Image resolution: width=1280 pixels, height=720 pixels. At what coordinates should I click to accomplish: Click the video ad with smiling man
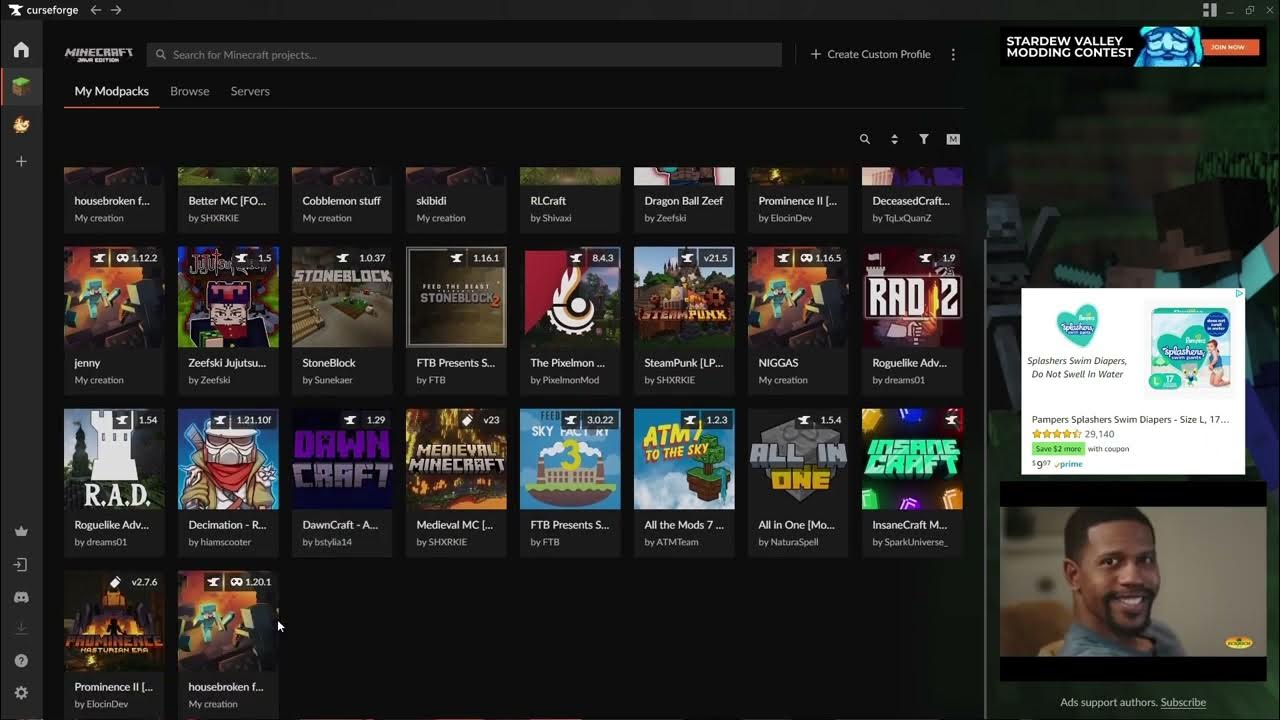pos(1133,580)
